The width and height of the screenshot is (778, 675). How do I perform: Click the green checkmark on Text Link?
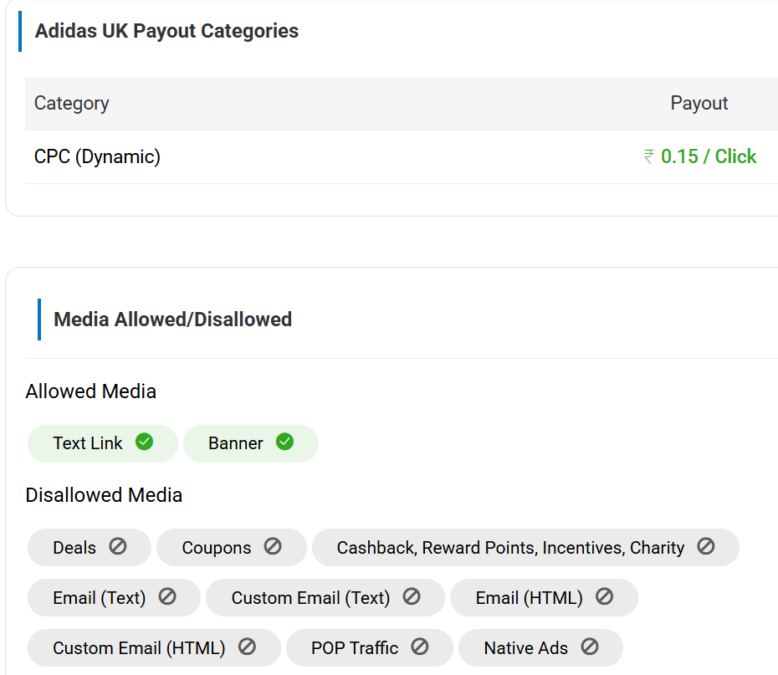[x=144, y=442]
